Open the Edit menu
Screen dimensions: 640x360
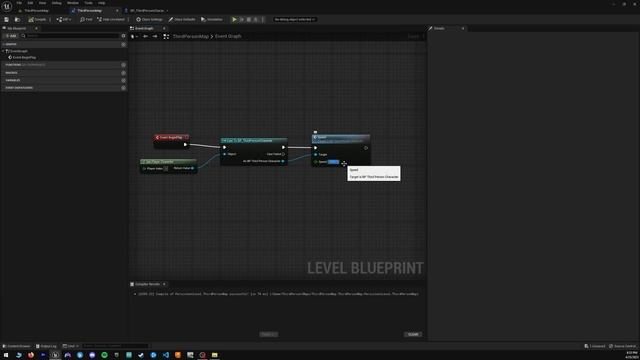pos(30,3)
